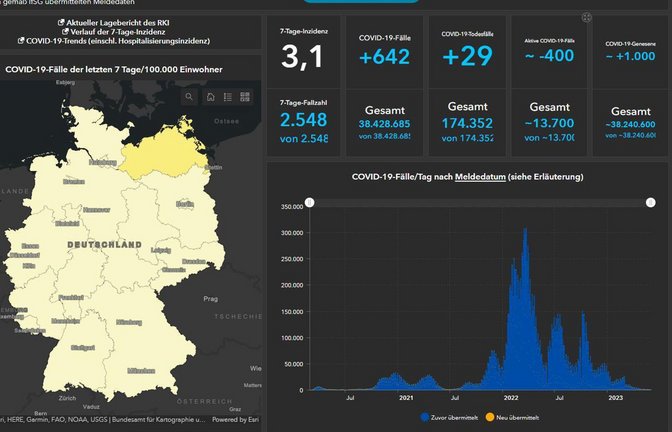
Task: Follow the underlined Meldedatum link in chart title
Action: [x=480, y=177]
